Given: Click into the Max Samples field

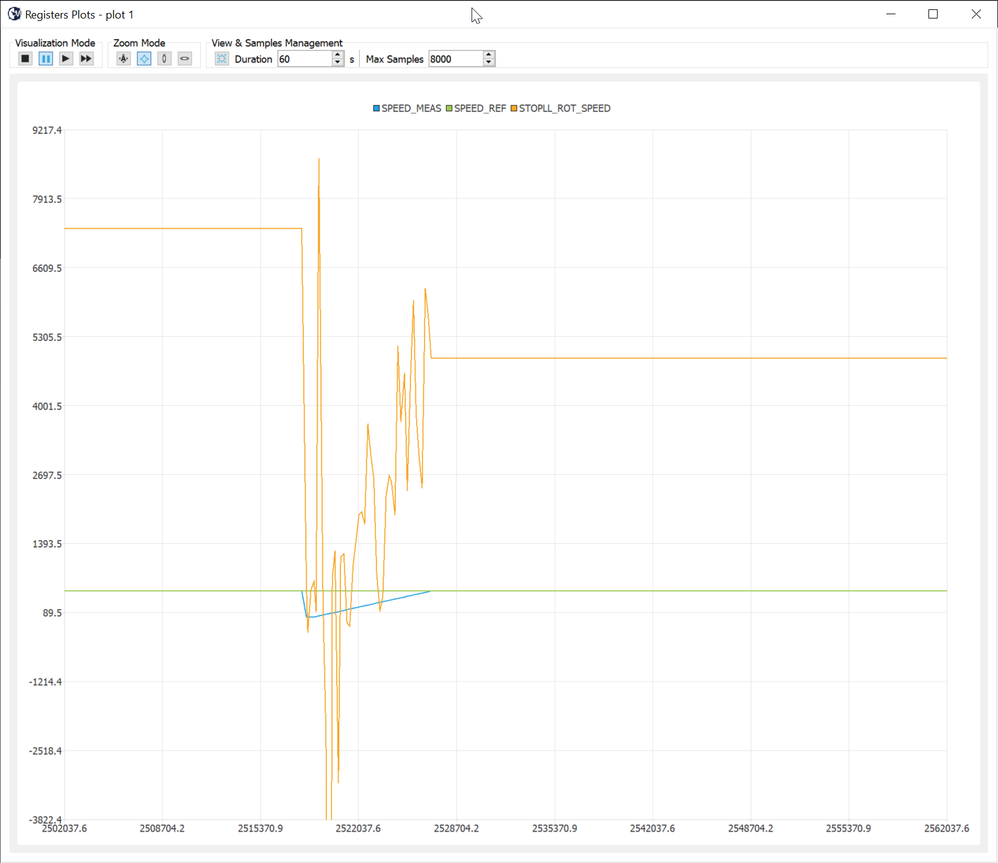Looking at the screenshot, I should (x=456, y=59).
